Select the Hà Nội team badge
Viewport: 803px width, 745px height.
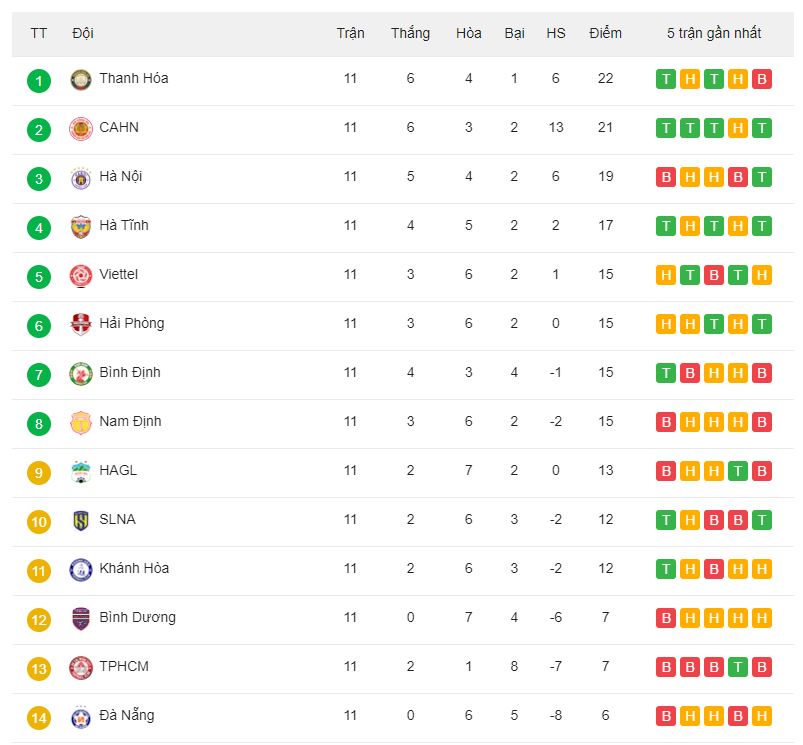[x=80, y=178]
